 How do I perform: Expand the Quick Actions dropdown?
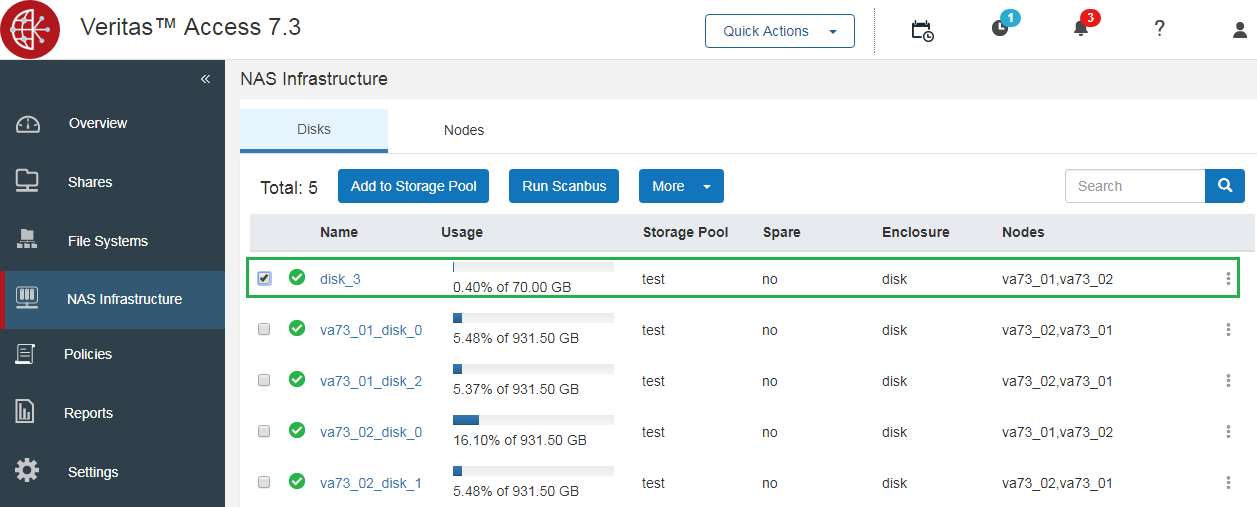click(x=780, y=31)
